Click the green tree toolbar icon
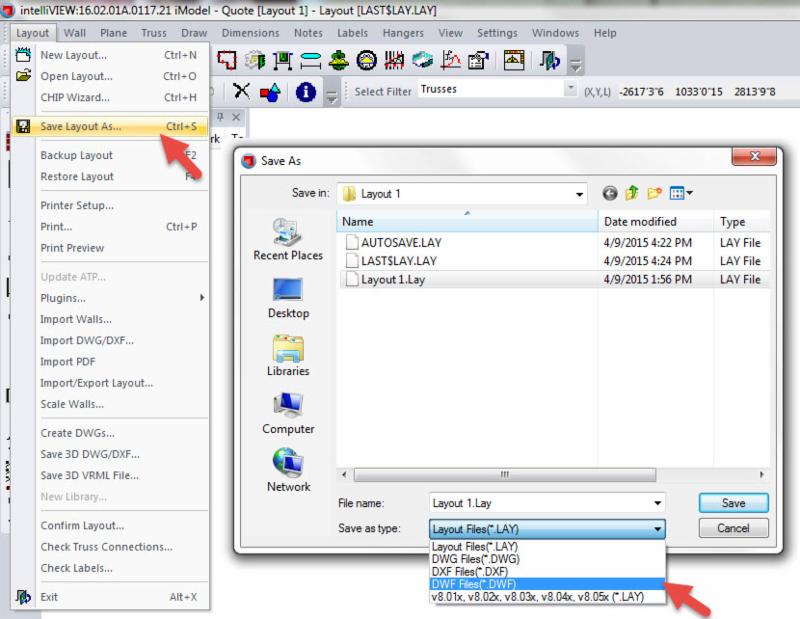This screenshot has height=619, width=800. click(338, 61)
